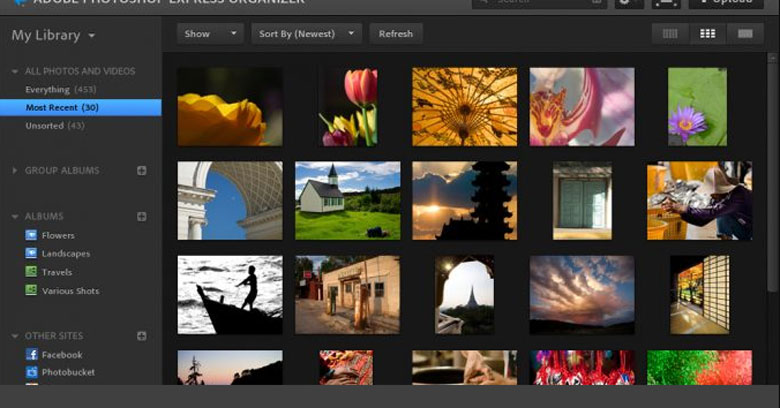Show the Unsorted (43) photos

click(x=55, y=126)
